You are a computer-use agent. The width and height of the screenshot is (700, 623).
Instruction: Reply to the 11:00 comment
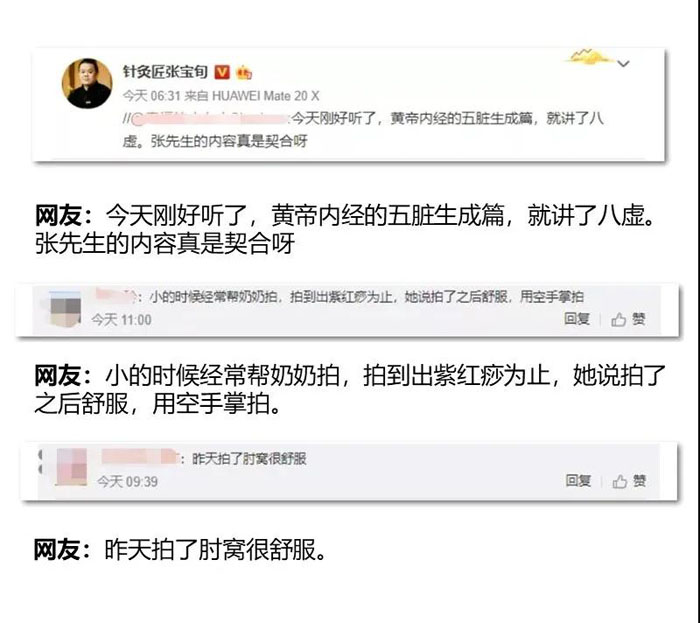point(577,319)
